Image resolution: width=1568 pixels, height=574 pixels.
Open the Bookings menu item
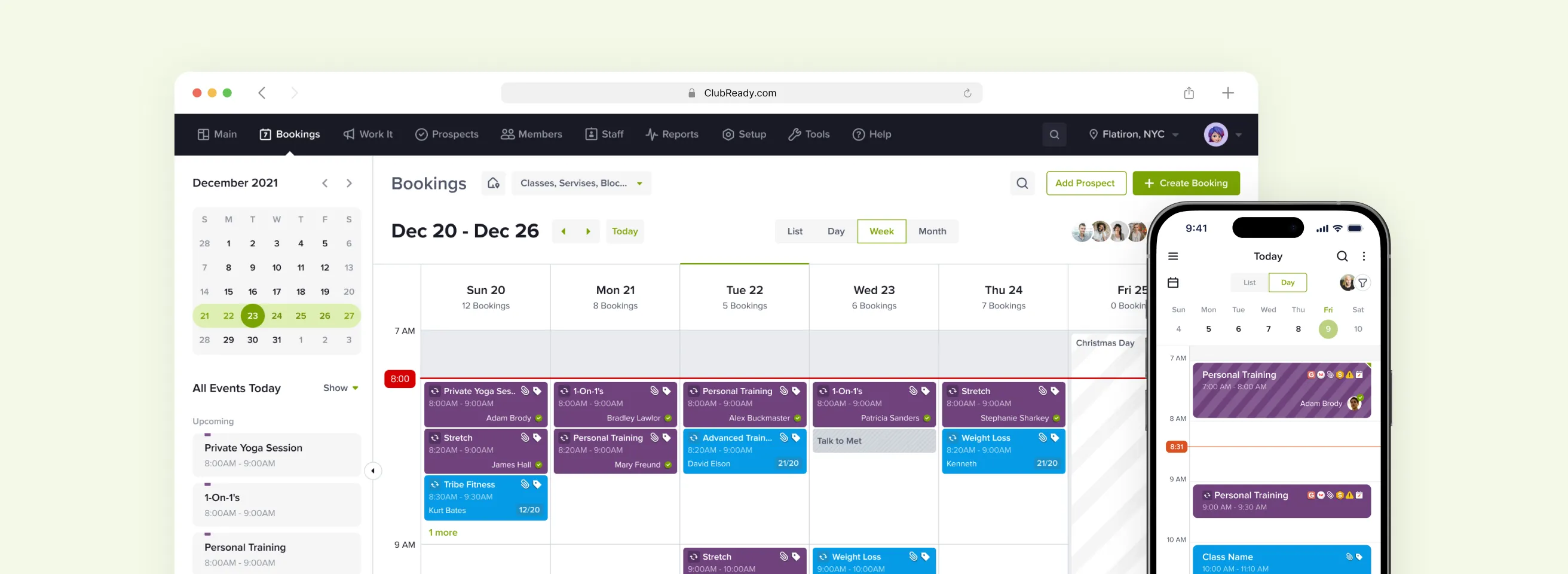coord(290,135)
